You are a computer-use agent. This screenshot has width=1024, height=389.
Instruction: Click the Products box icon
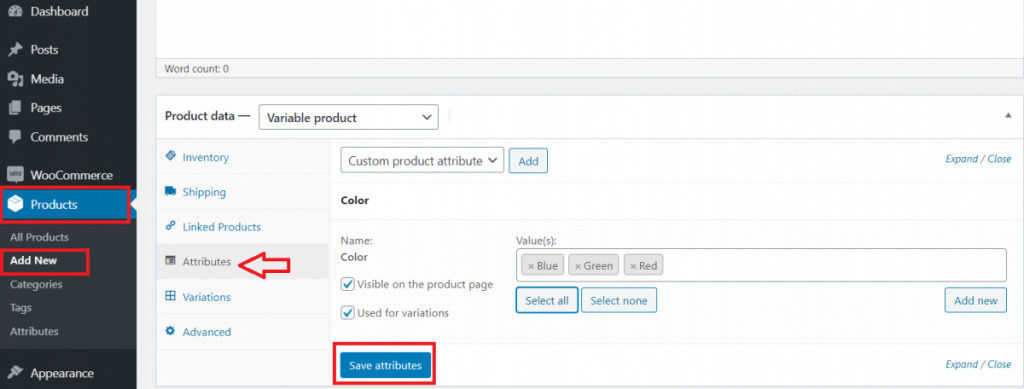click(x=15, y=204)
